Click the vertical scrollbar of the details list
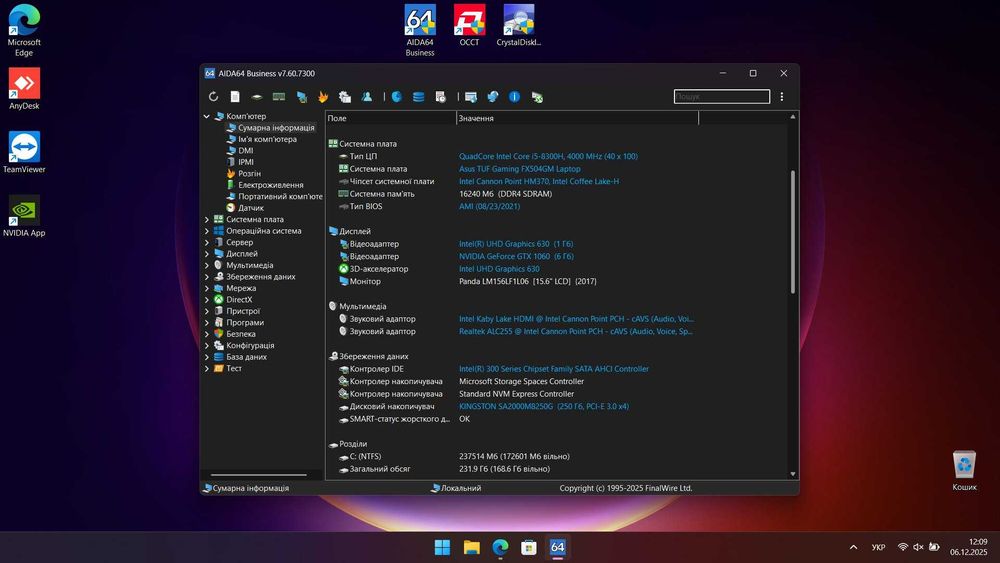This screenshot has width=1000, height=563. [793, 231]
